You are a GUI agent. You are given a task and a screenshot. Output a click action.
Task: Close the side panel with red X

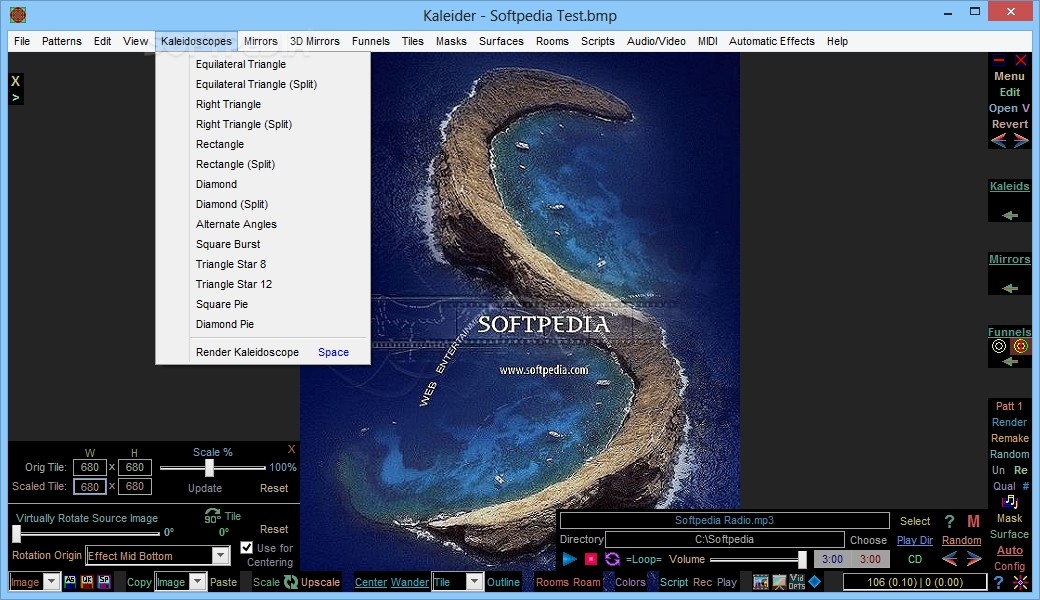[1021, 60]
